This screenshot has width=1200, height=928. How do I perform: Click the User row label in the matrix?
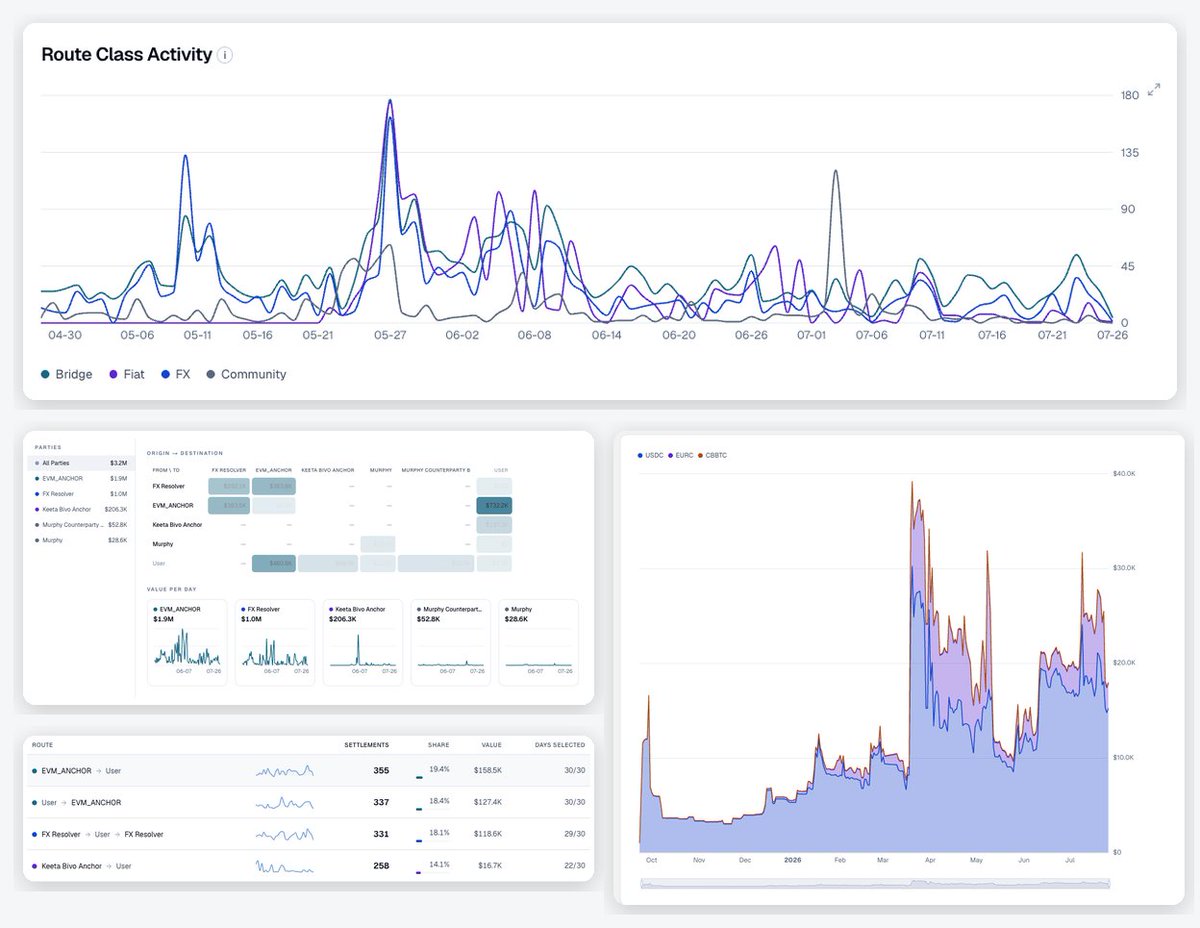pyautogui.click(x=158, y=564)
